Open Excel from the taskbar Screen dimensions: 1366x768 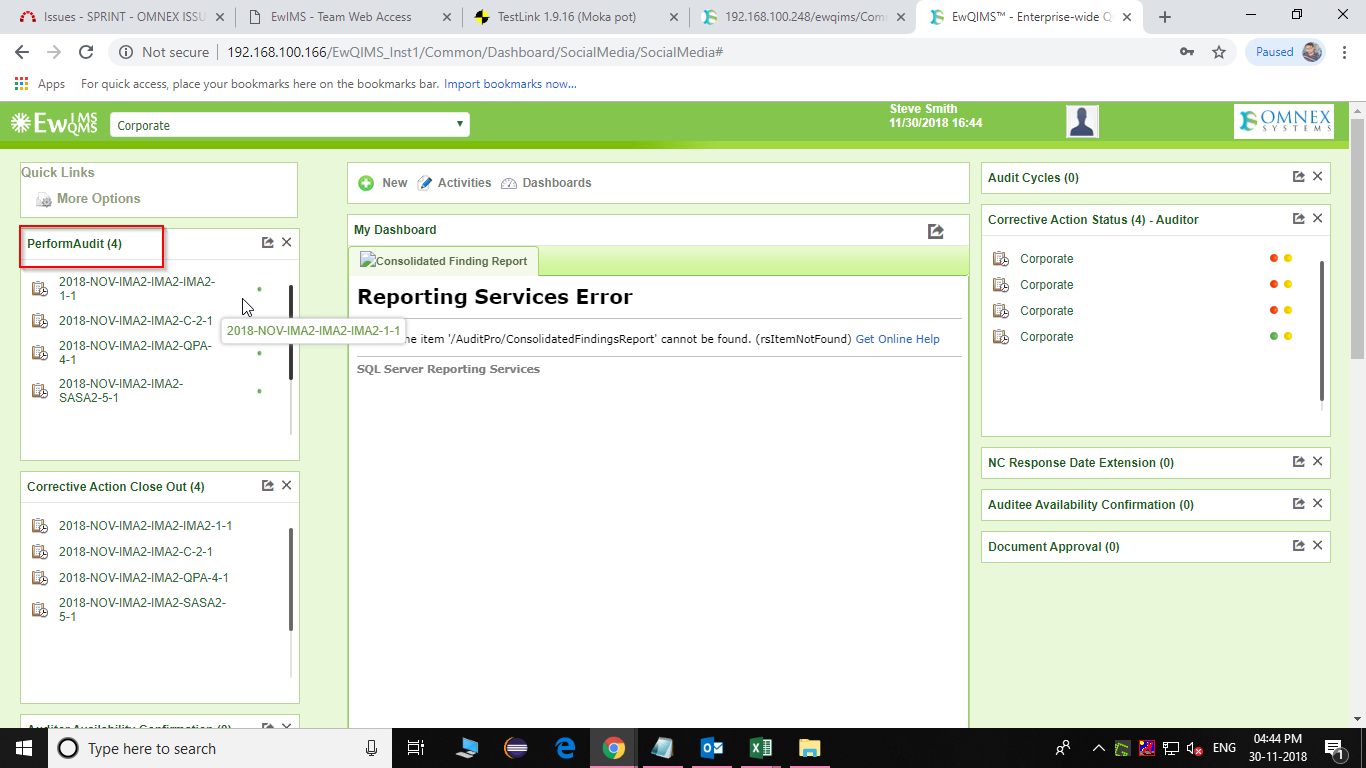pos(760,748)
